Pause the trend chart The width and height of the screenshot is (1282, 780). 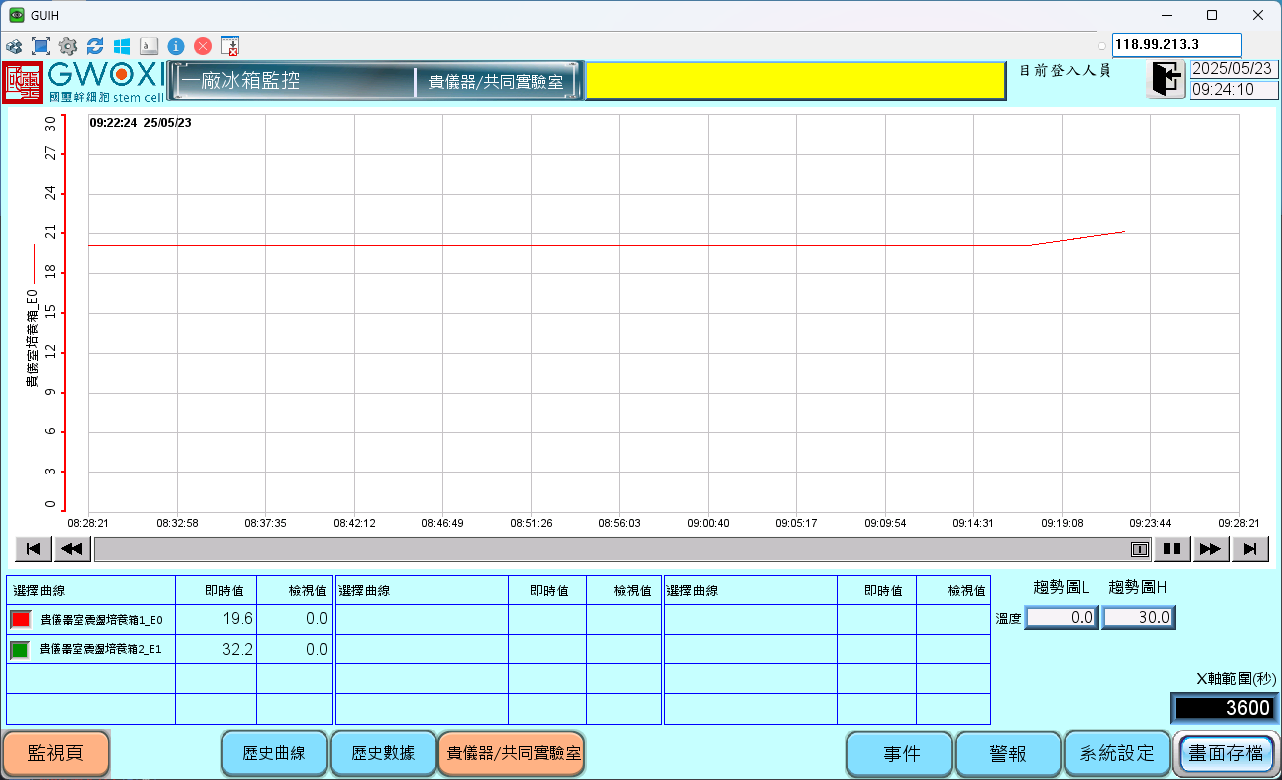[1172, 549]
